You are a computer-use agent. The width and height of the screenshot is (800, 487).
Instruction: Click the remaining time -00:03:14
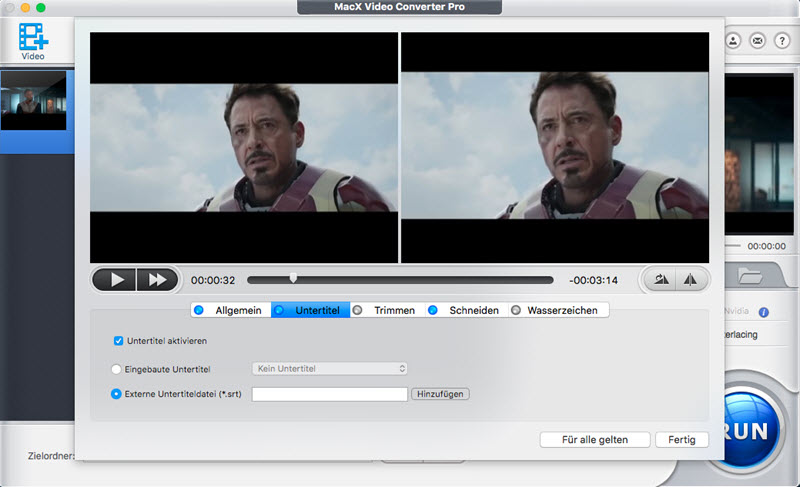click(x=593, y=280)
